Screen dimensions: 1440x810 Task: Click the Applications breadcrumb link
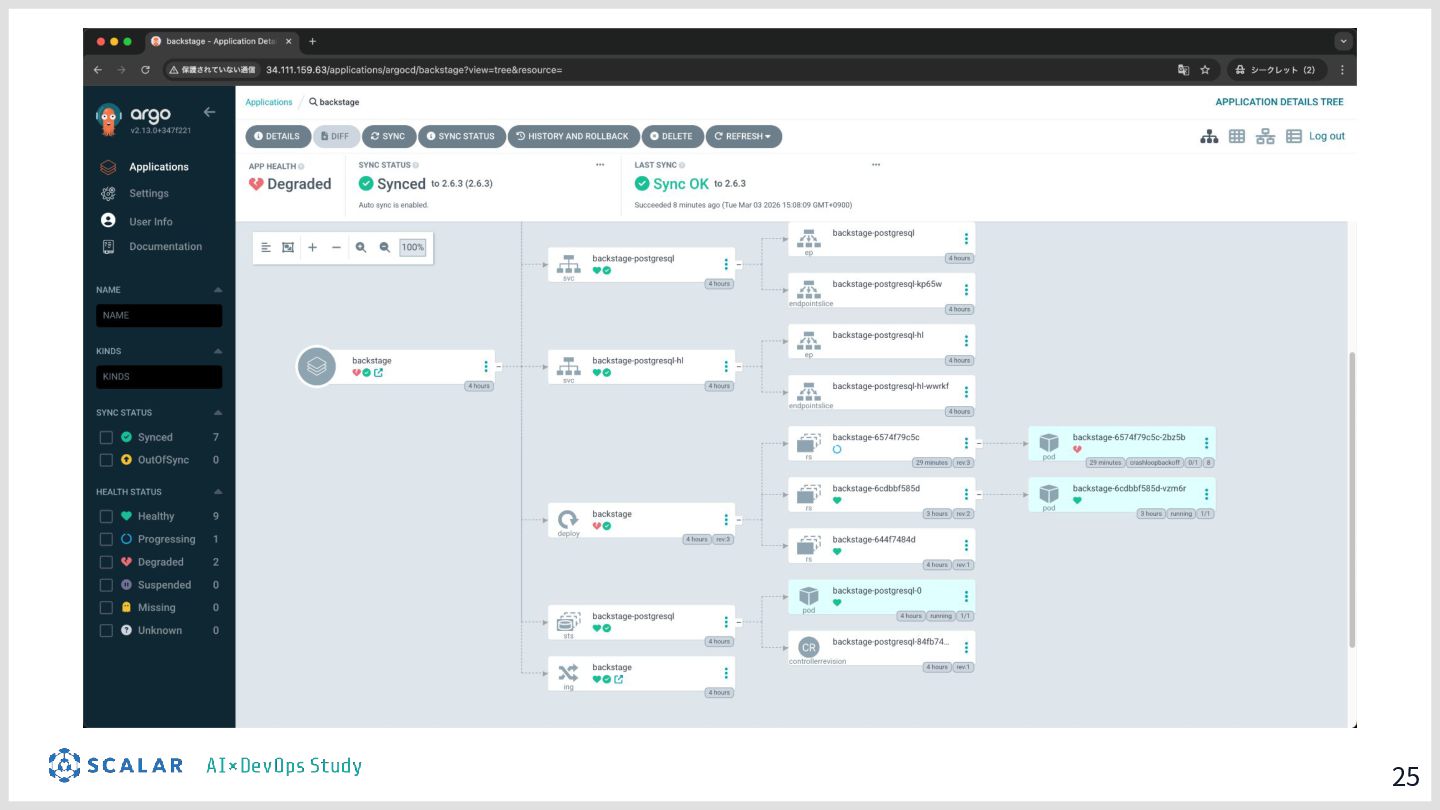tap(269, 102)
